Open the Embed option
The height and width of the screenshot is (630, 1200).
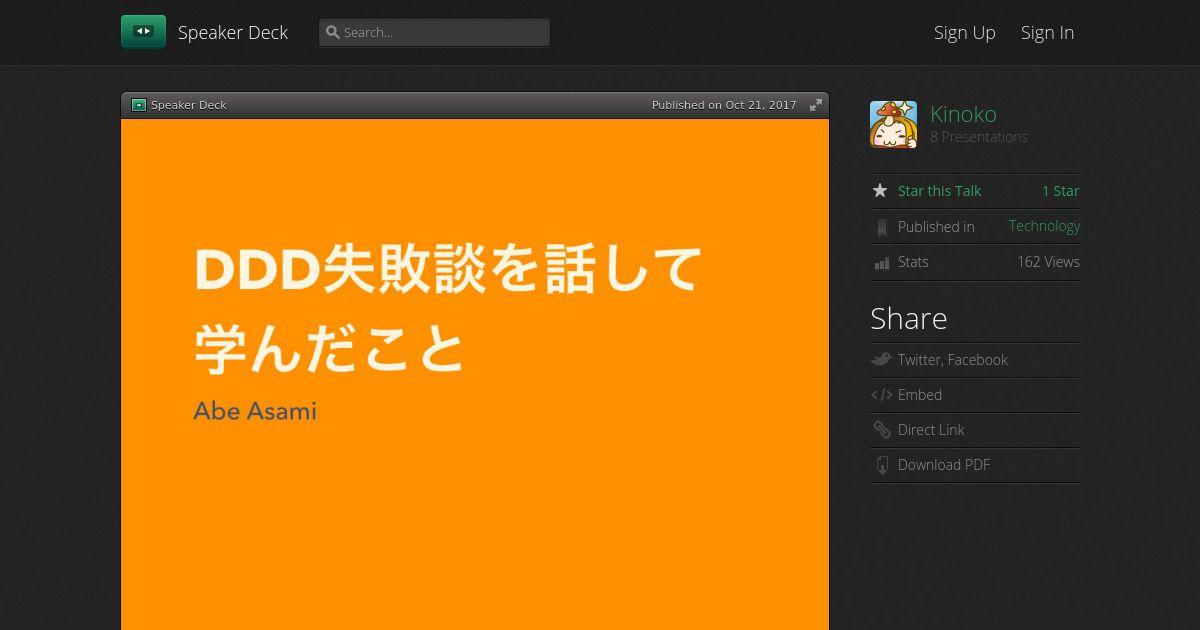point(920,395)
